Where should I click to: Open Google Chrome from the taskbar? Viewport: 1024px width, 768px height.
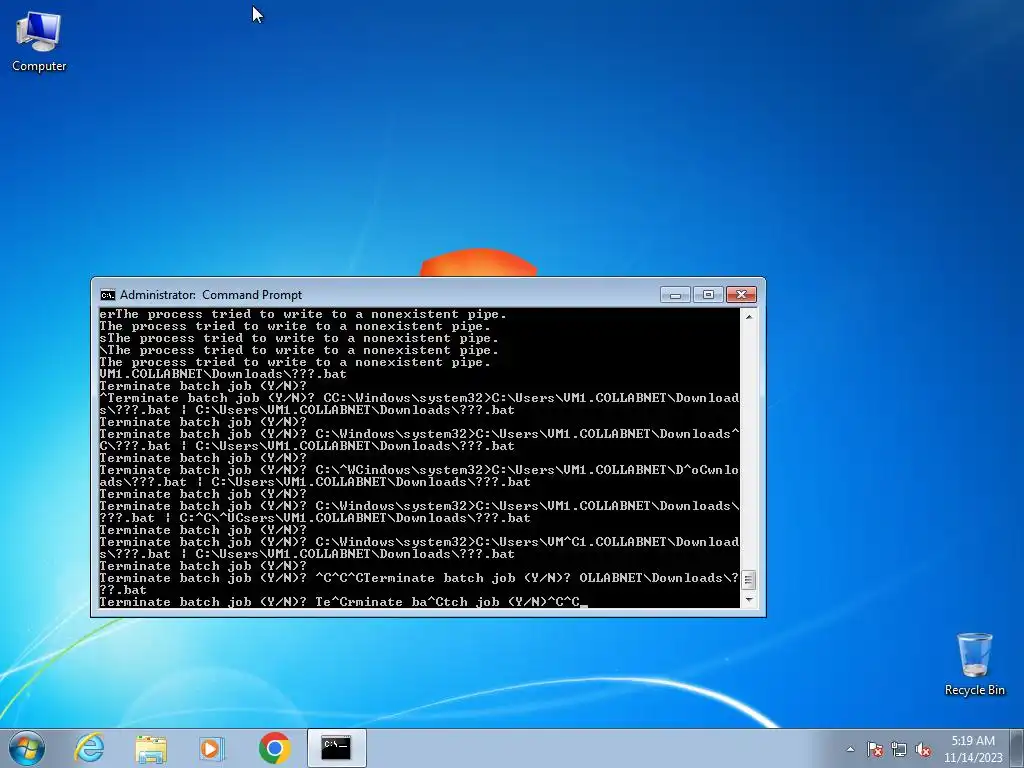click(x=274, y=748)
